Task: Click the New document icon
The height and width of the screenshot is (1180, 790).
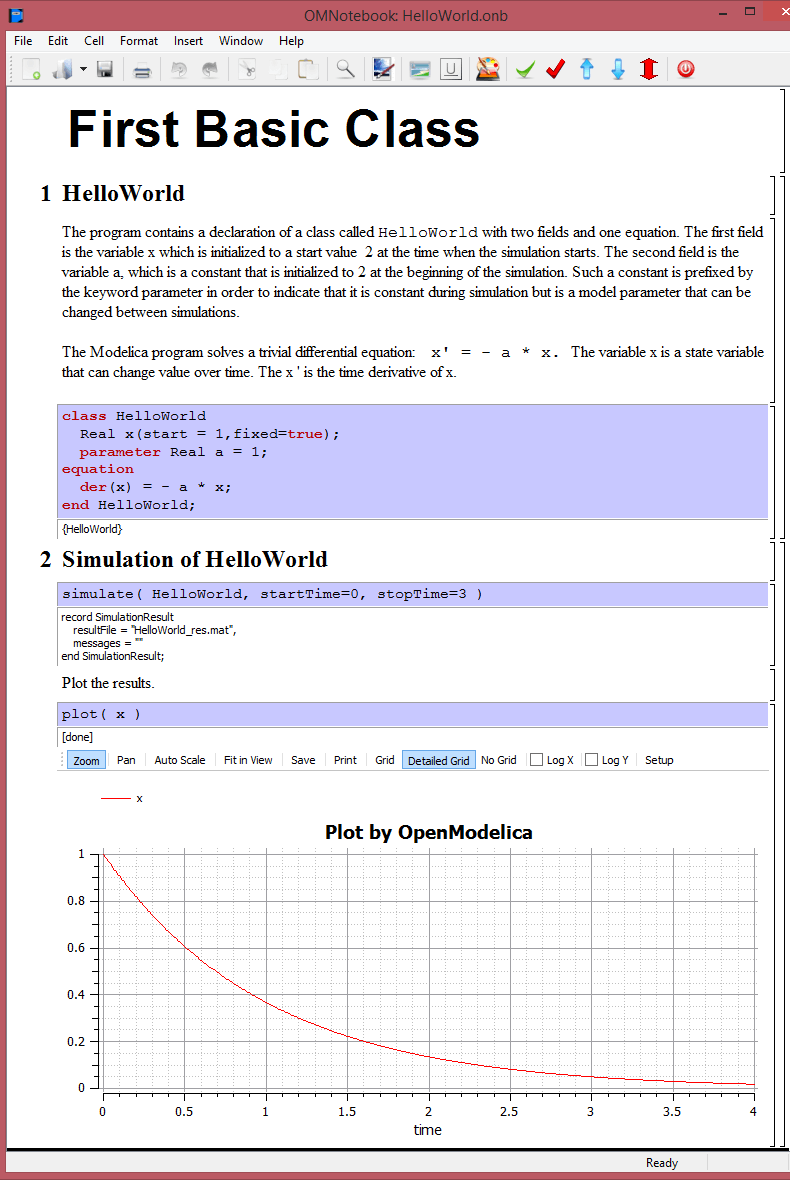Action: pos(32,69)
